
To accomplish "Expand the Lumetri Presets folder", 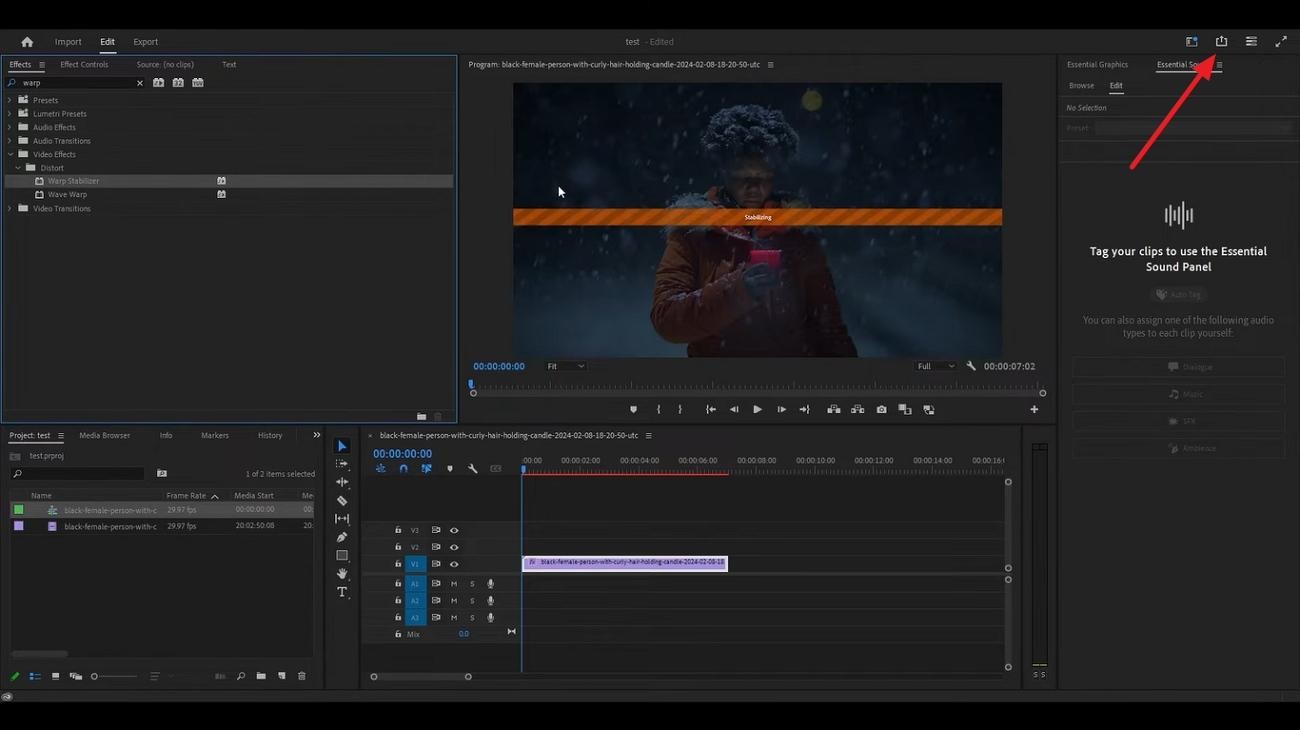I will [x=10, y=114].
